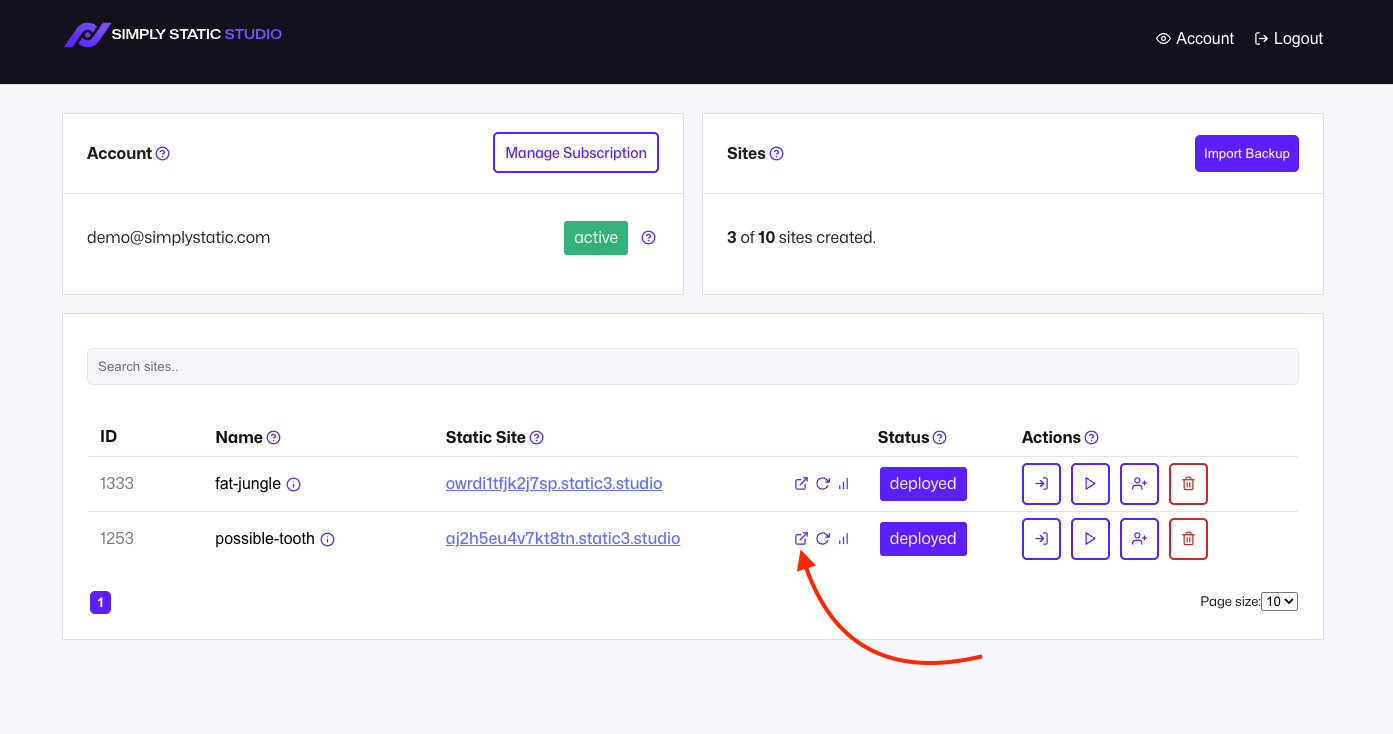Click the possible-tooth site name
Image resolution: width=1393 pixels, height=734 pixels.
pyautogui.click(x=265, y=539)
